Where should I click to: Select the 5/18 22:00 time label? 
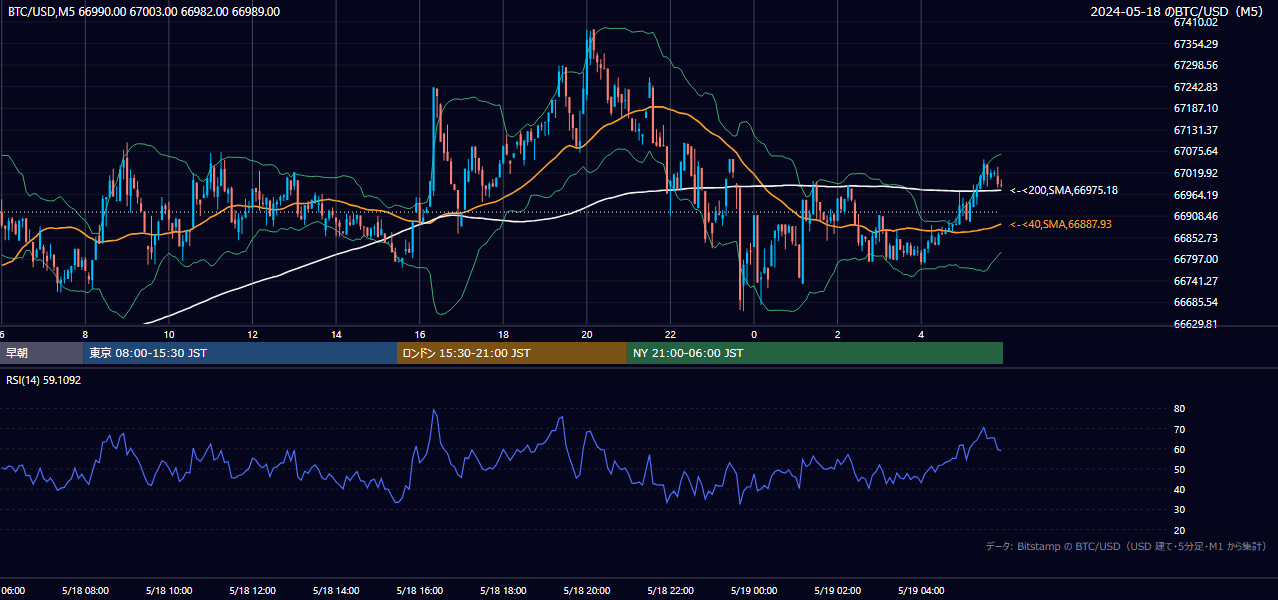pyautogui.click(x=670, y=590)
